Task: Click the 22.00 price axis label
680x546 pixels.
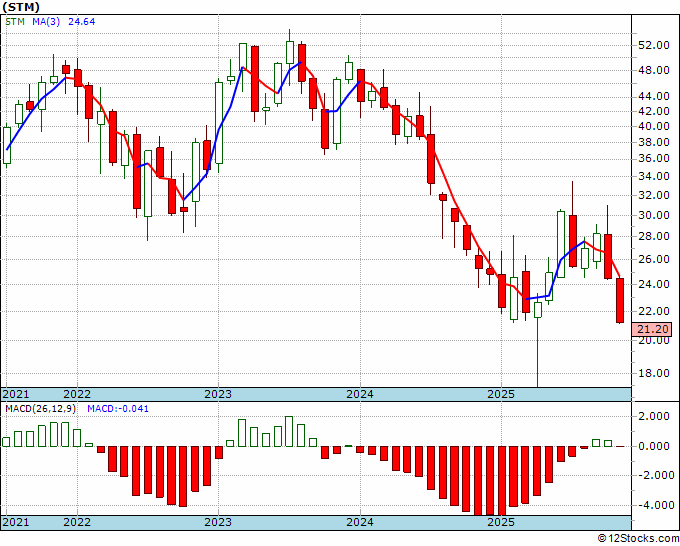Action: pos(654,311)
